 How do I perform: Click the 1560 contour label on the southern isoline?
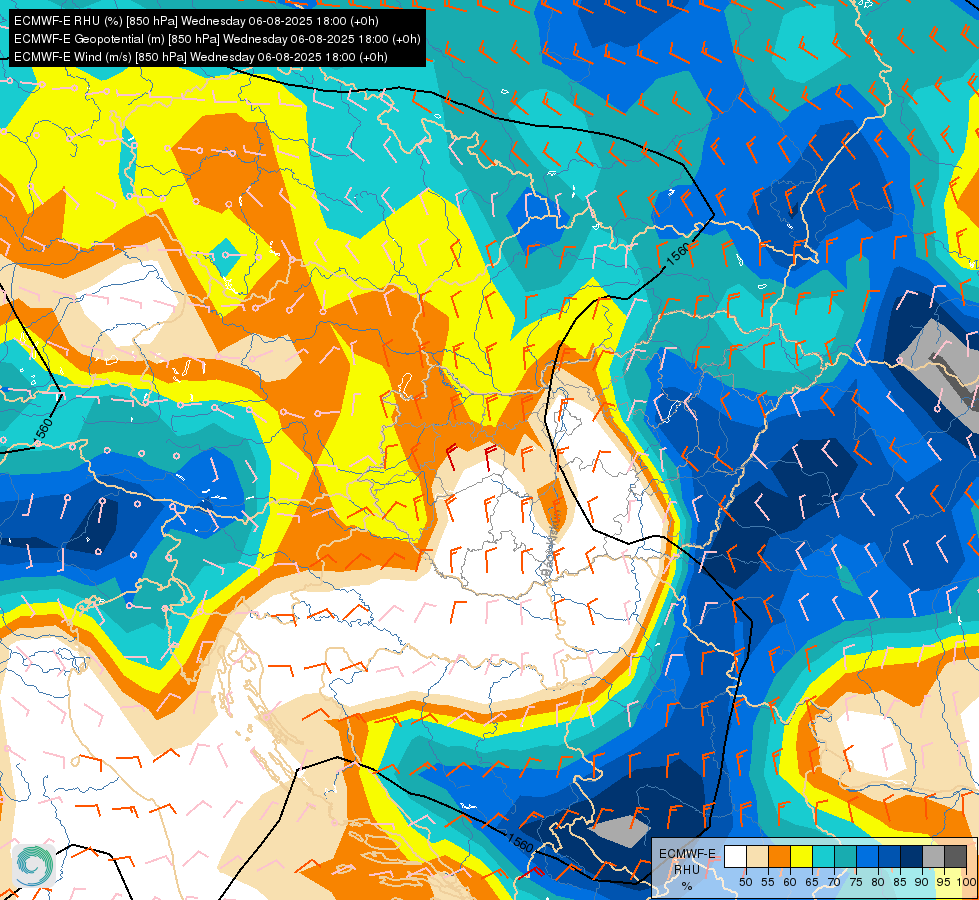click(520, 843)
